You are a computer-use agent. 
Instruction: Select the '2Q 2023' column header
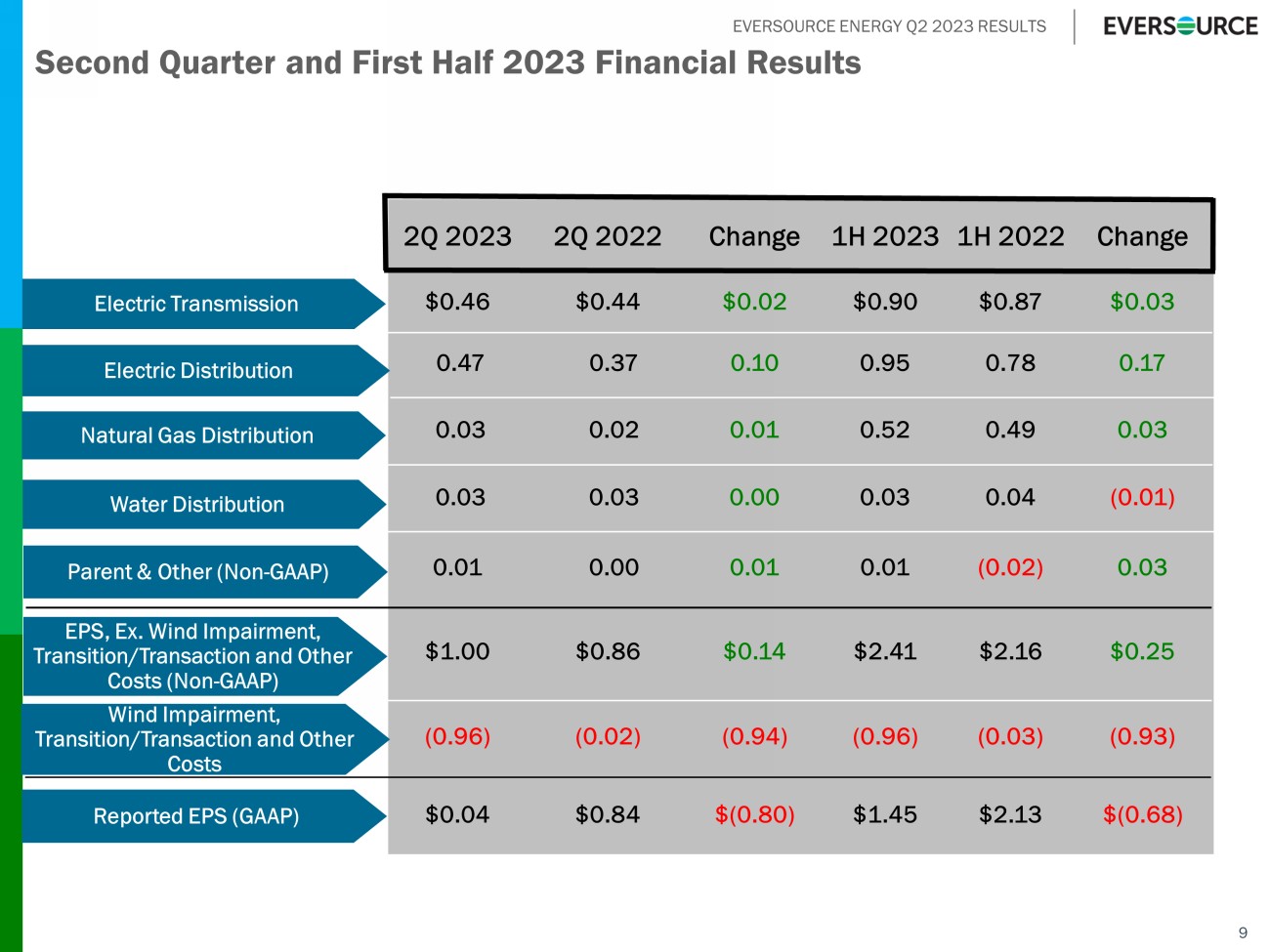click(457, 236)
